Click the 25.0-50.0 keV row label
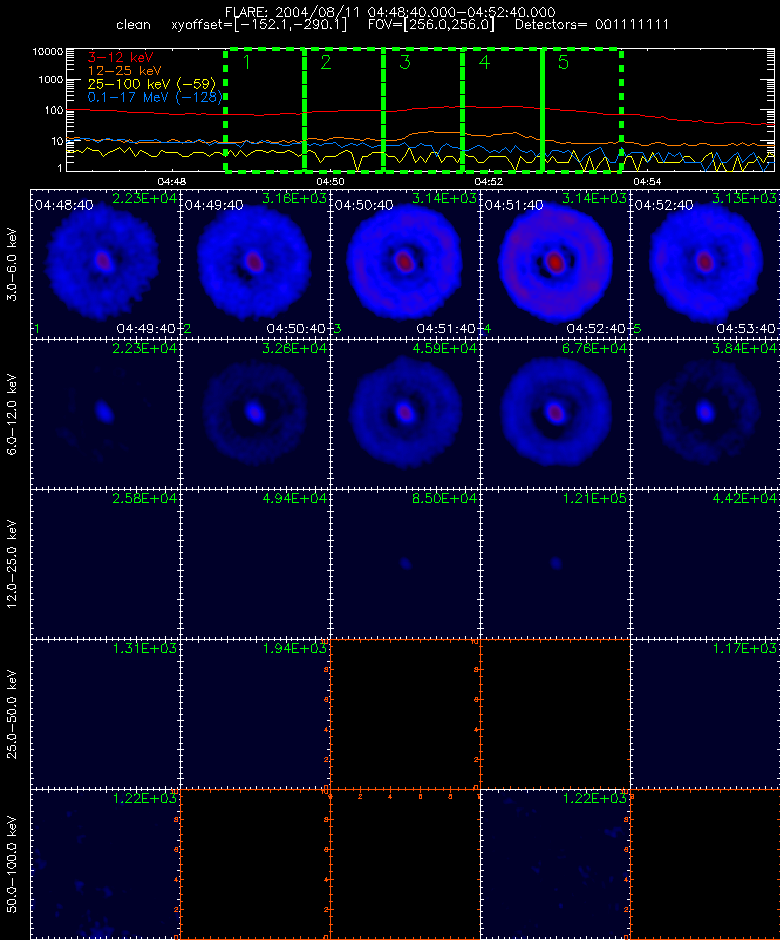Image resolution: width=780 pixels, height=940 pixels. click(12, 714)
